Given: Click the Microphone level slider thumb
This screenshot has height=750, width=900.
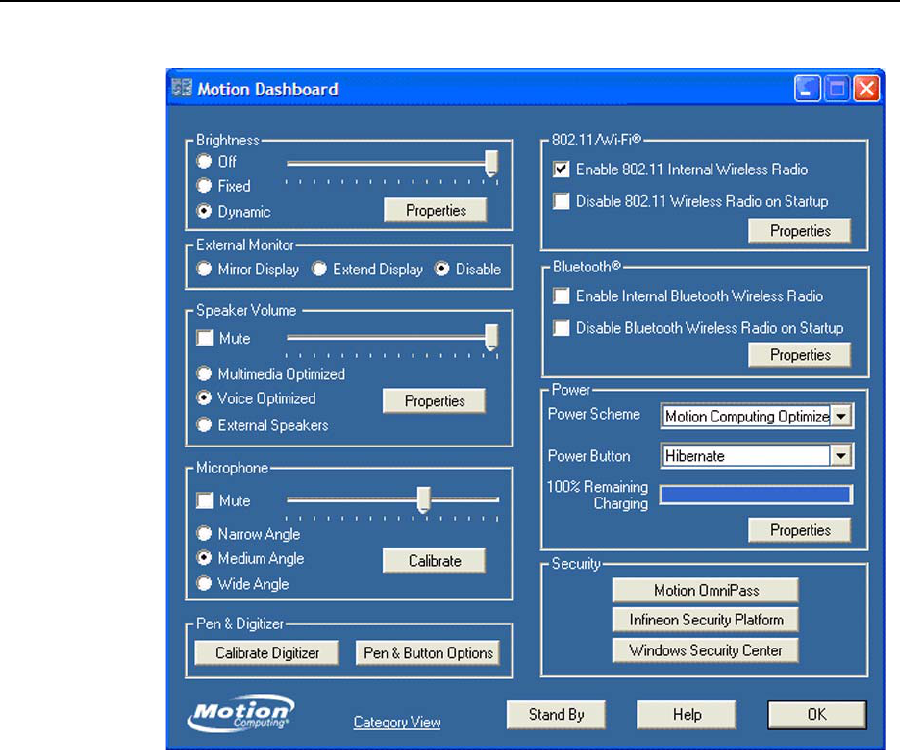Looking at the screenshot, I should tap(424, 500).
